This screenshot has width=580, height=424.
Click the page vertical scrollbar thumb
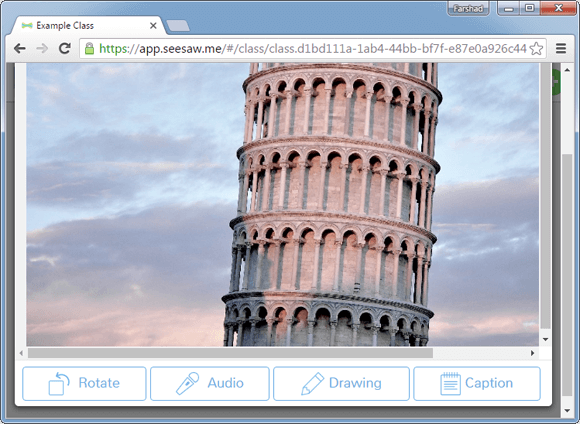567,275
